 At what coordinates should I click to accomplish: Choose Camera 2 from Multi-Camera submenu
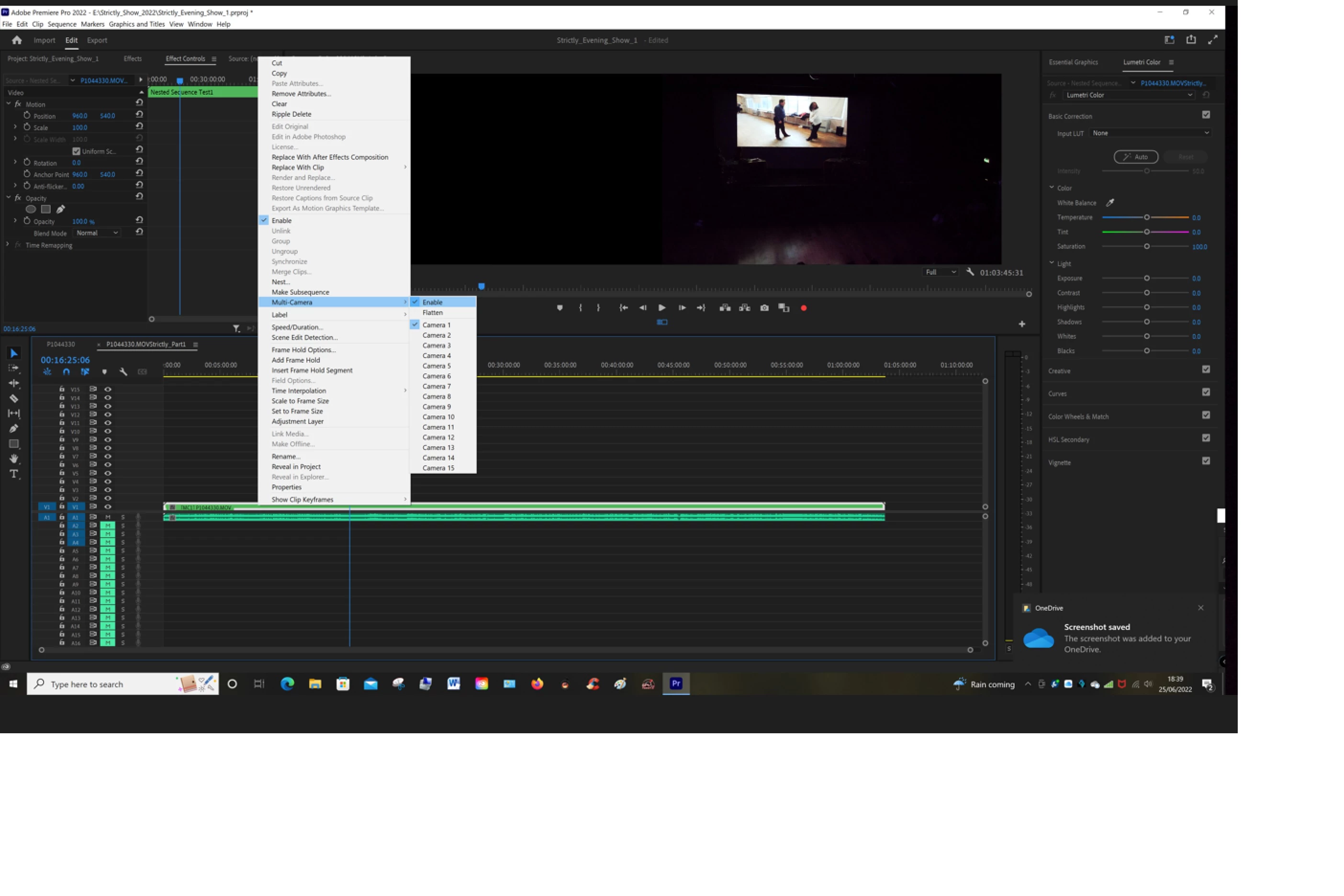click(x=437, y=336)
